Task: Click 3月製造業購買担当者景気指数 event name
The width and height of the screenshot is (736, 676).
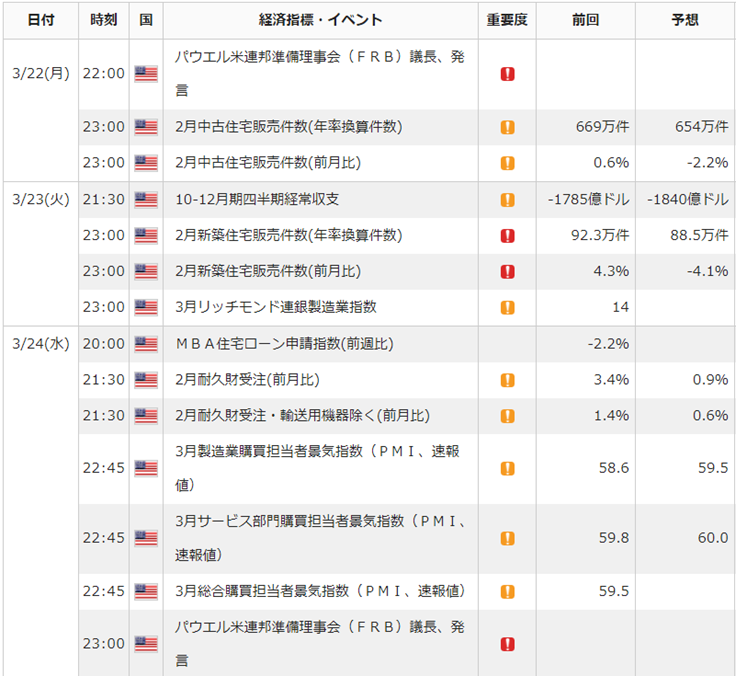Action: (317, 468)
